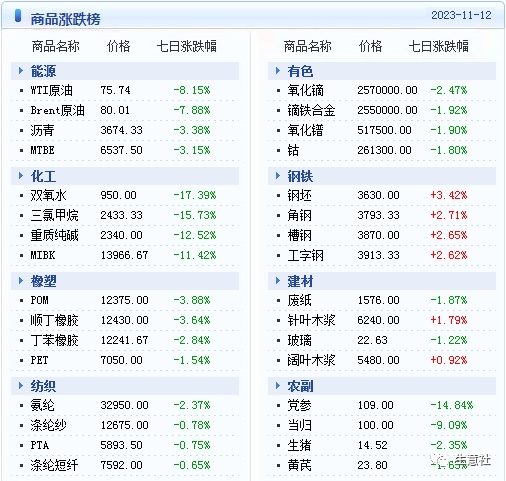The width and height of the screenshot is (506, 481).
Task: Click the MTBE commodity name
Action: point(42,150)
